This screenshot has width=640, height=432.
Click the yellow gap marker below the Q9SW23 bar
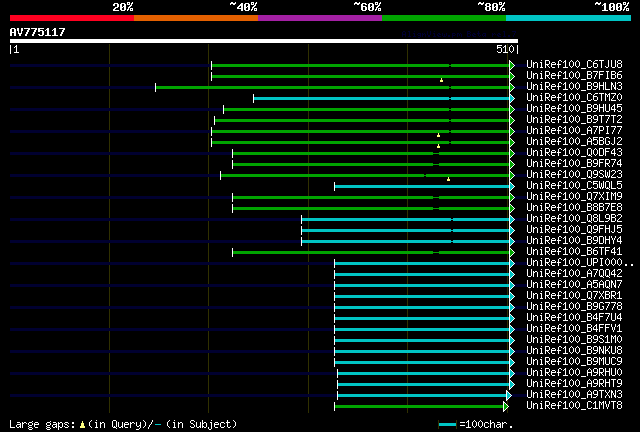point(448,179)
